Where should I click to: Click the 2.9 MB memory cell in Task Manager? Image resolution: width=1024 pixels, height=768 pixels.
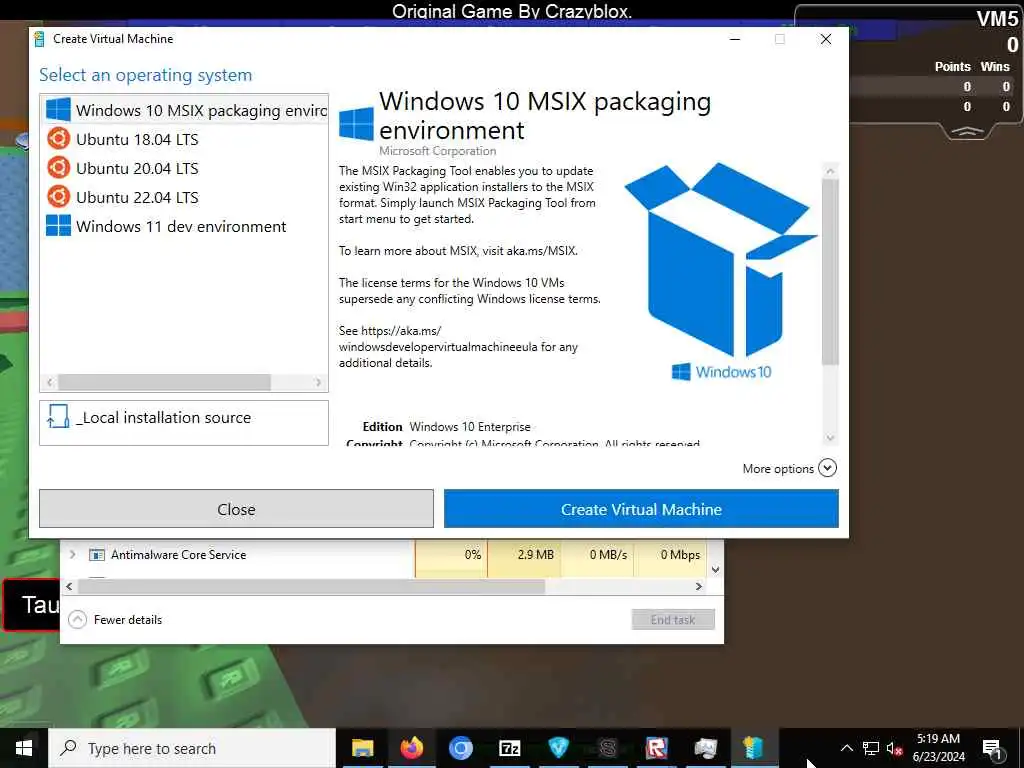524,554
